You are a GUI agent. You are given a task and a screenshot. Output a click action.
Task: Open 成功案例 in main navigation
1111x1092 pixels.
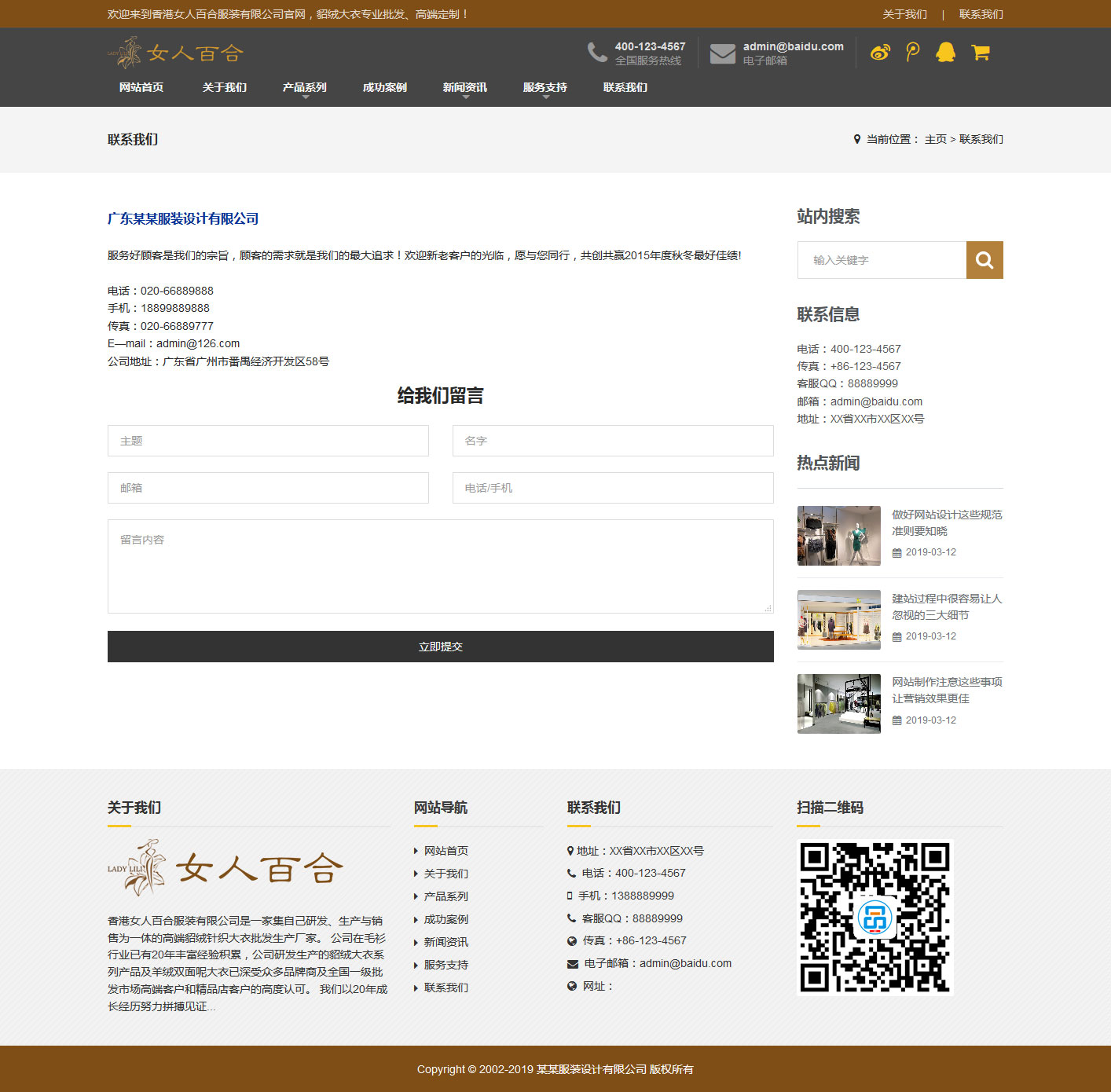coord(385,87)
